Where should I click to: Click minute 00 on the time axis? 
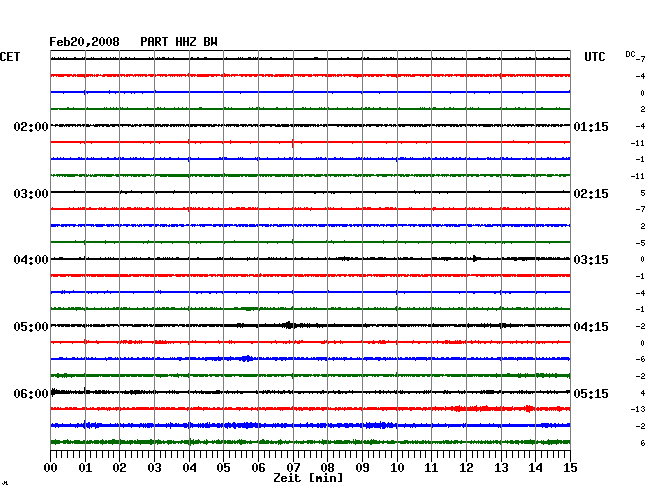(51, 467)
